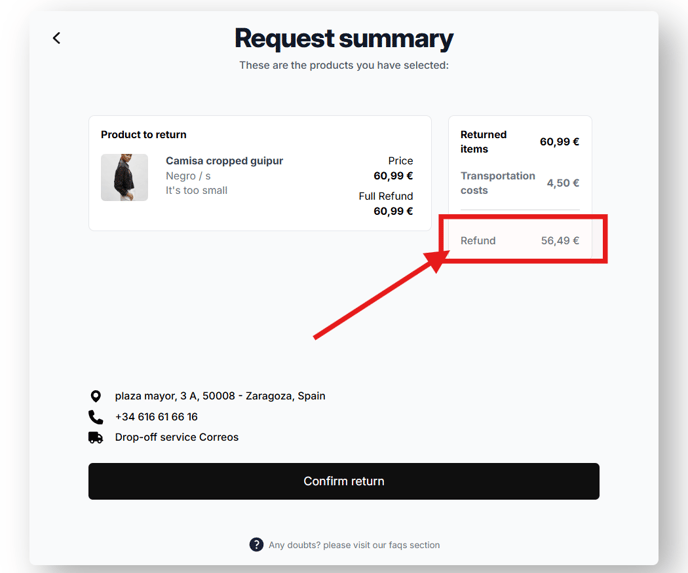The width and height of the screenshot is (688, 573).
Task: Confirm the return request
Action: [x=344, y=481]
